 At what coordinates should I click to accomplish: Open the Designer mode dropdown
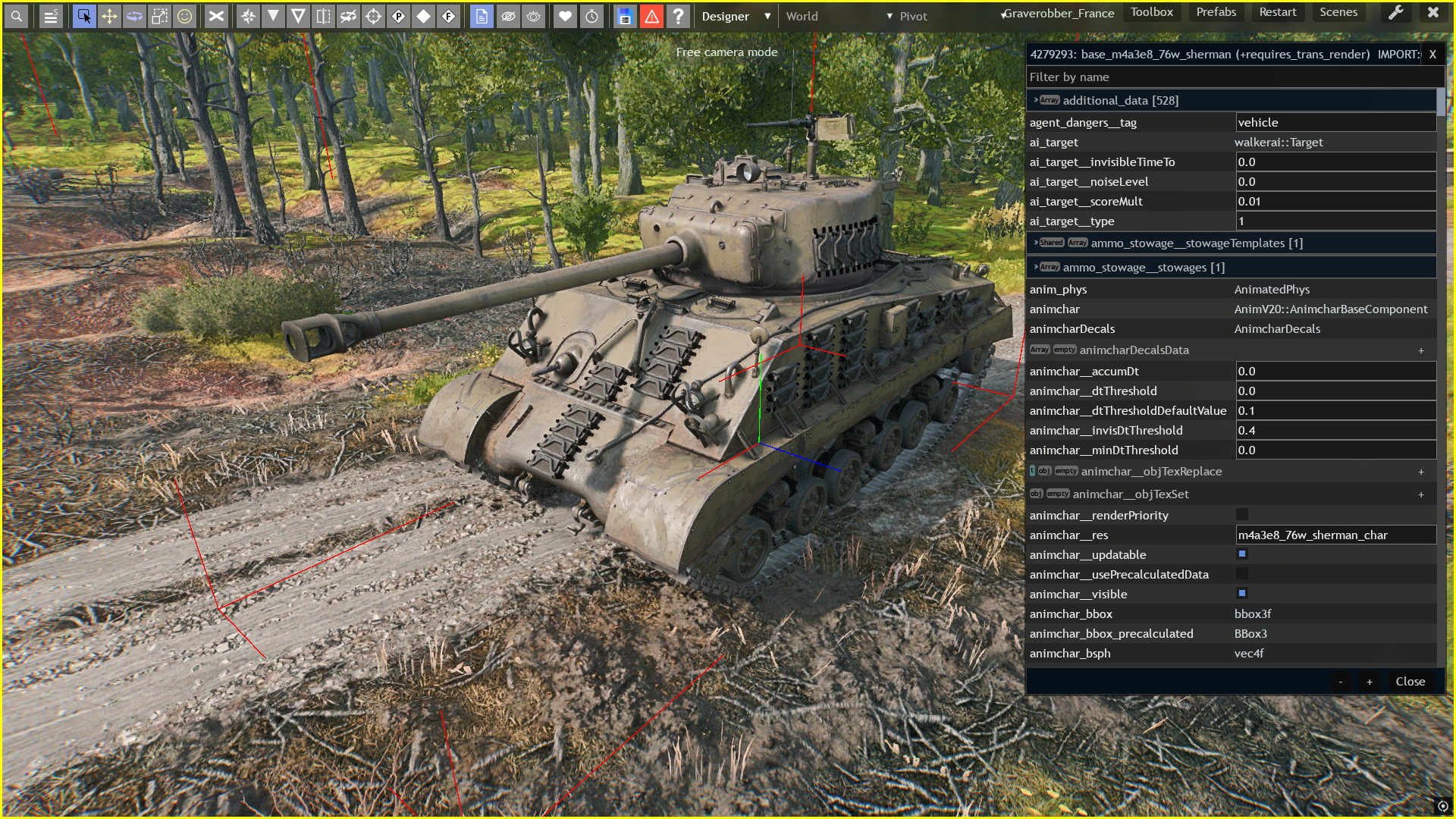[735, 16]
